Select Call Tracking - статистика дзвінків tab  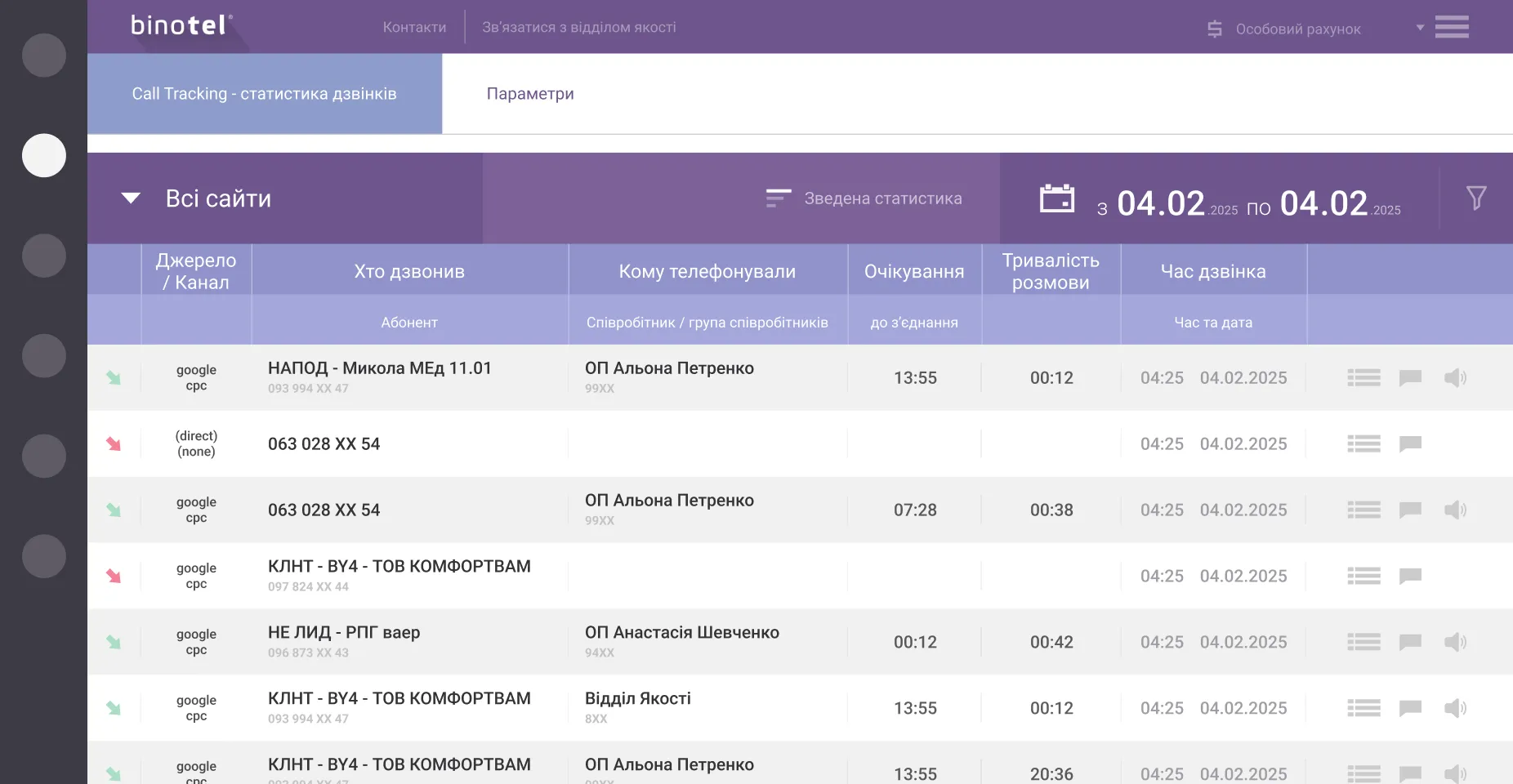264,94
